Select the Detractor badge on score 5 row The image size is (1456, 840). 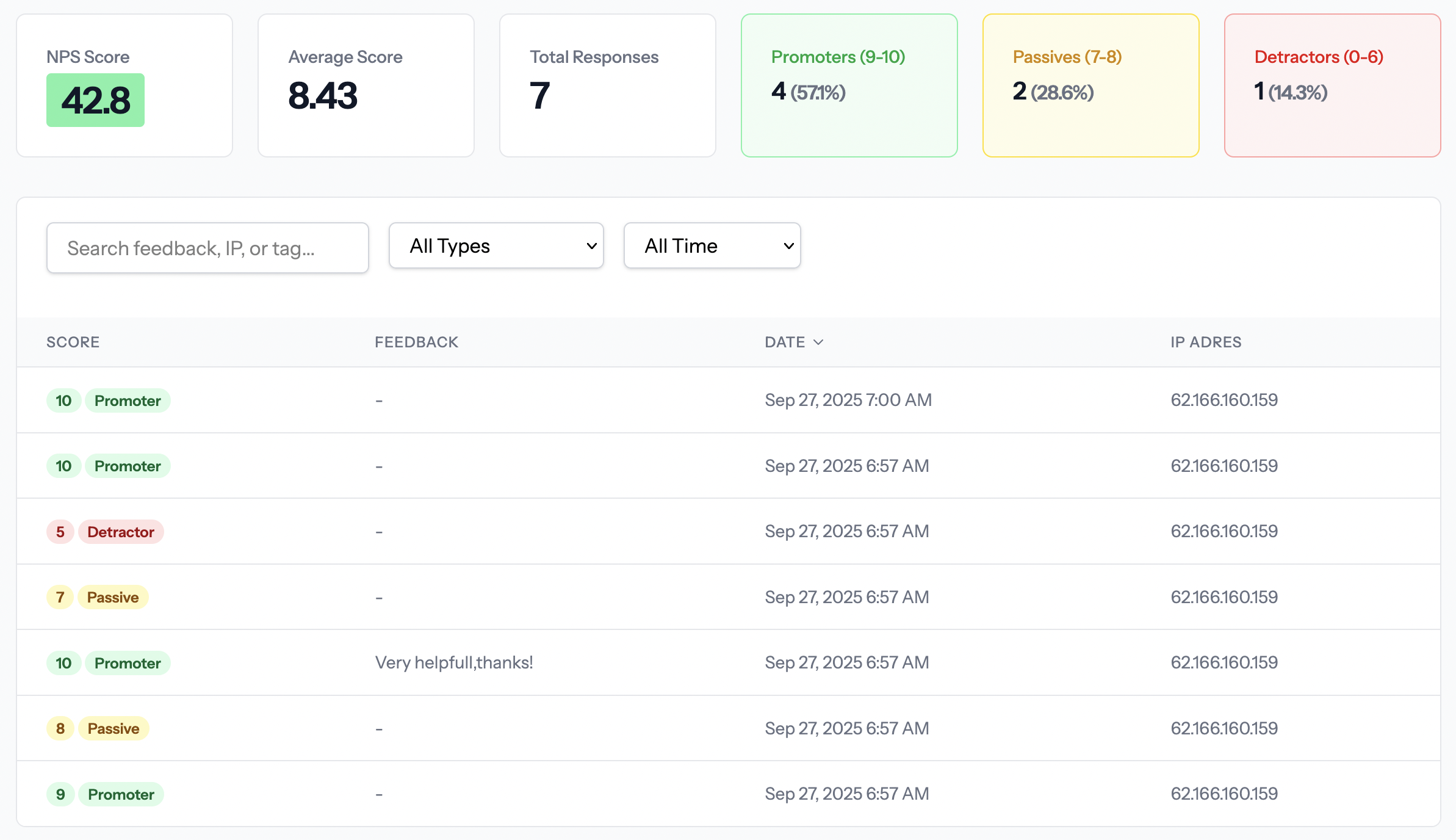tap(120, 531)
